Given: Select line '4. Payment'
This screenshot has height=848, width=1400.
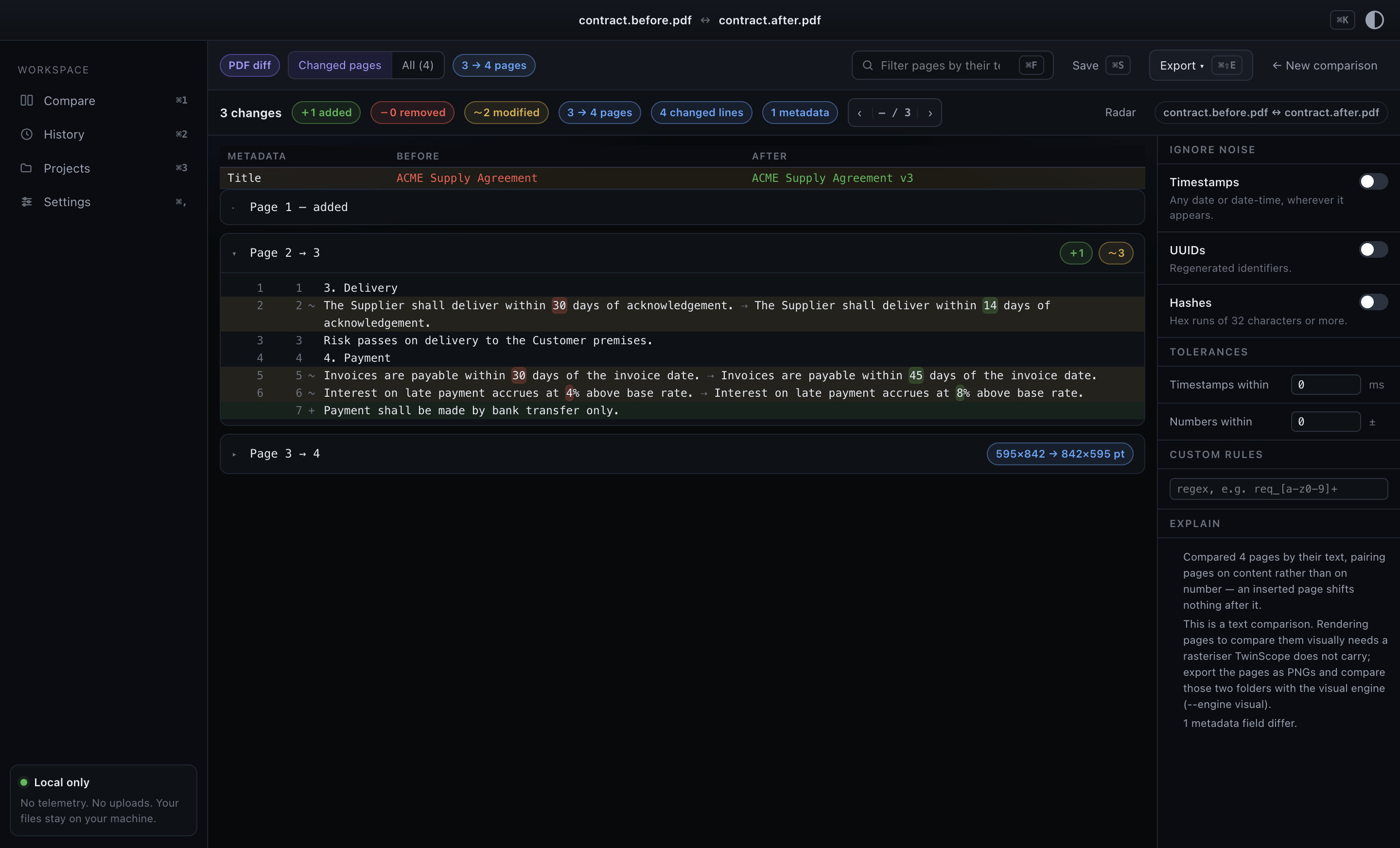Looking at the screenshot, I should click(682, 358).
